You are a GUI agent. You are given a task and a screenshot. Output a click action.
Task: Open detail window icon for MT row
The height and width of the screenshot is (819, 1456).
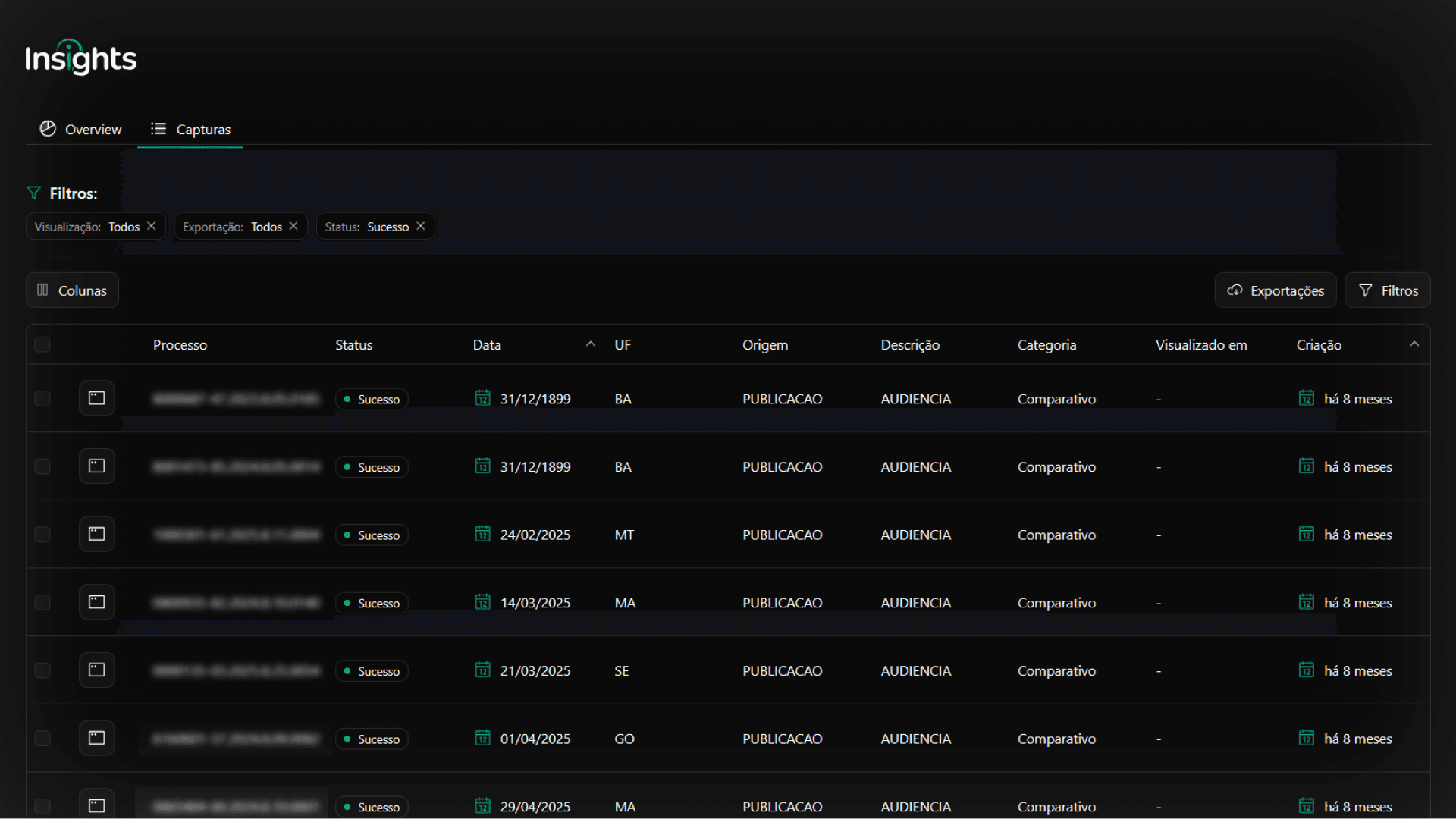coord(96,534)
